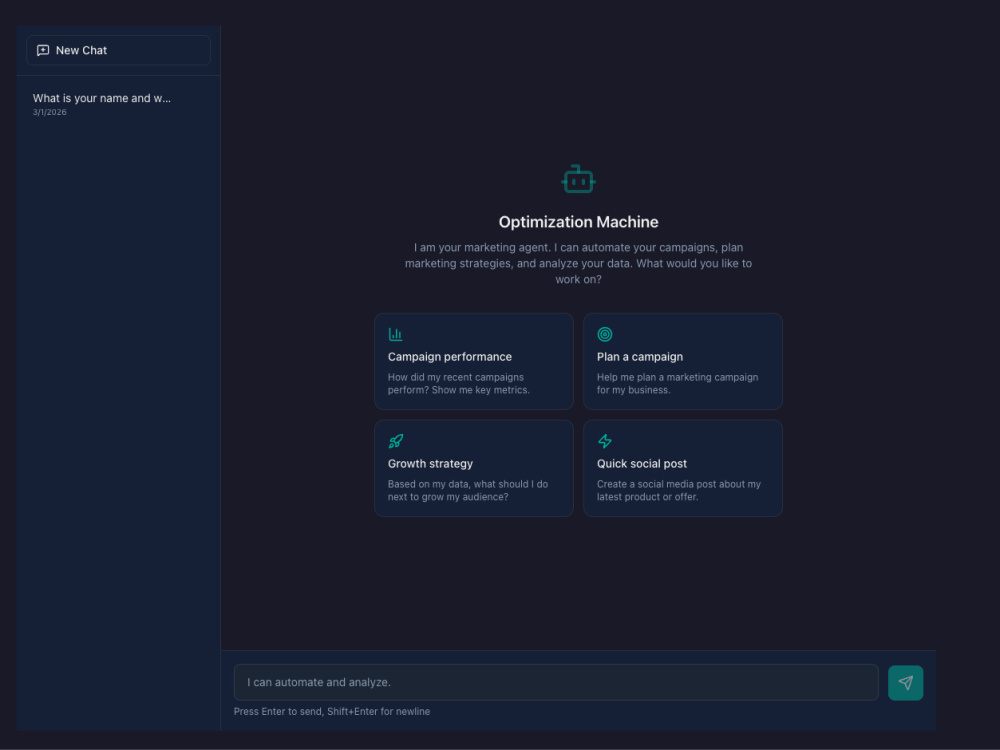The width and height of the screenshot is (1000, 750).
Task: Click the rocket icon in Growth strategy
Action: 395,441
